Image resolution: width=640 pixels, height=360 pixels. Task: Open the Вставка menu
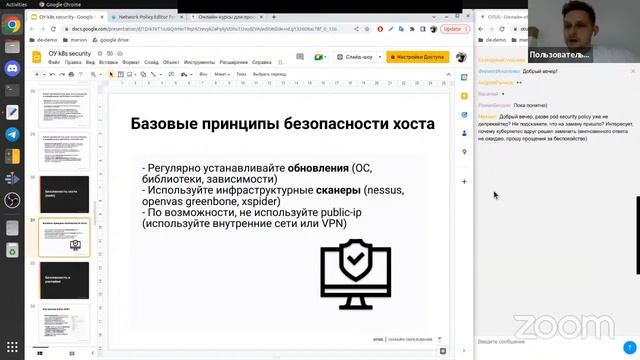point(108,62)
